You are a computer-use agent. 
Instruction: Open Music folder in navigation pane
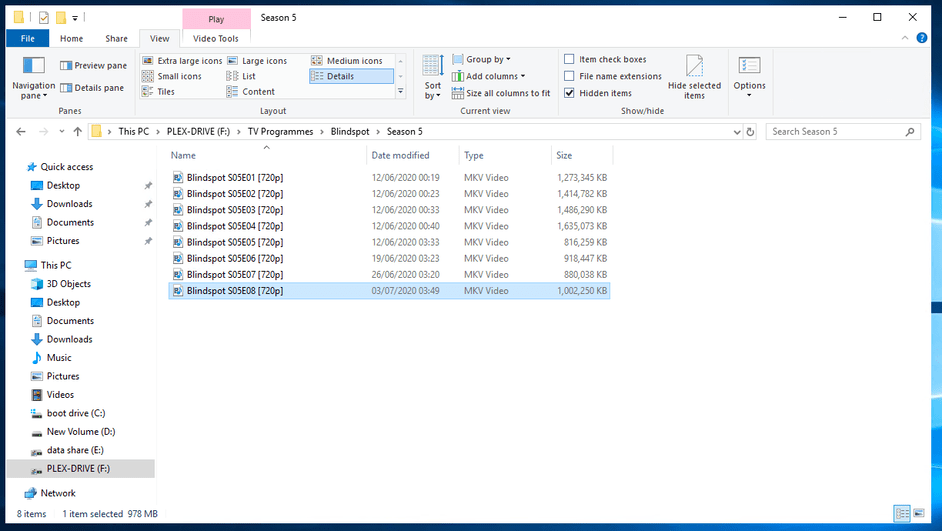59,357
